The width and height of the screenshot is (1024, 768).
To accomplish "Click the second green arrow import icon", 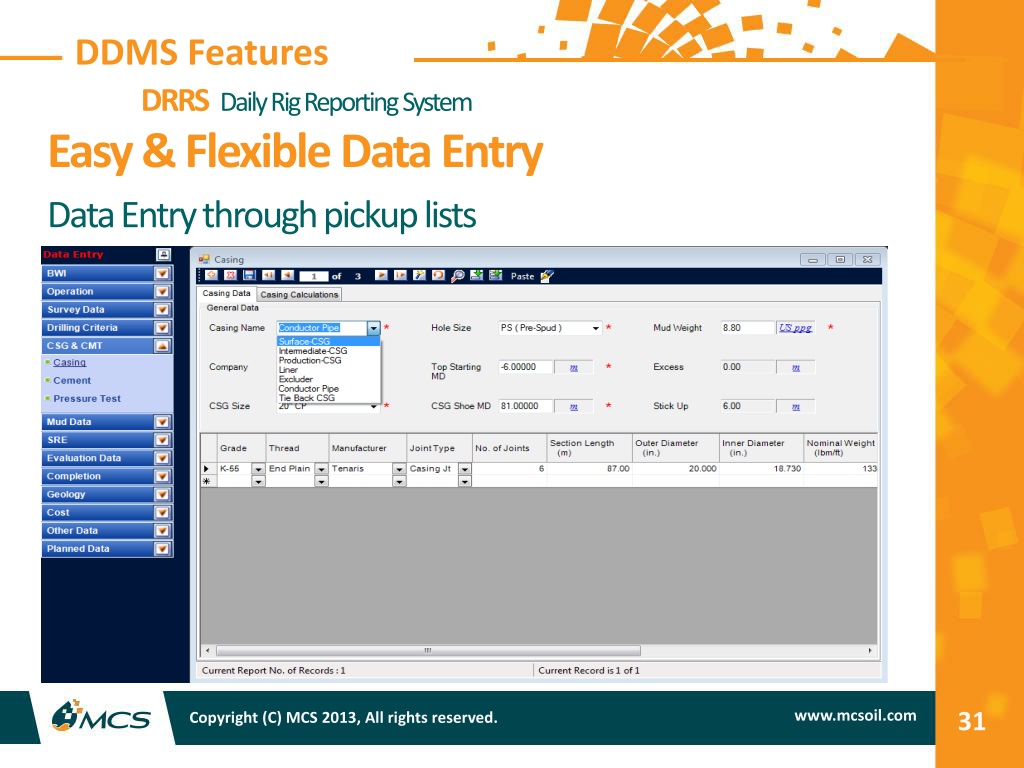I will (x=496, y=276).
